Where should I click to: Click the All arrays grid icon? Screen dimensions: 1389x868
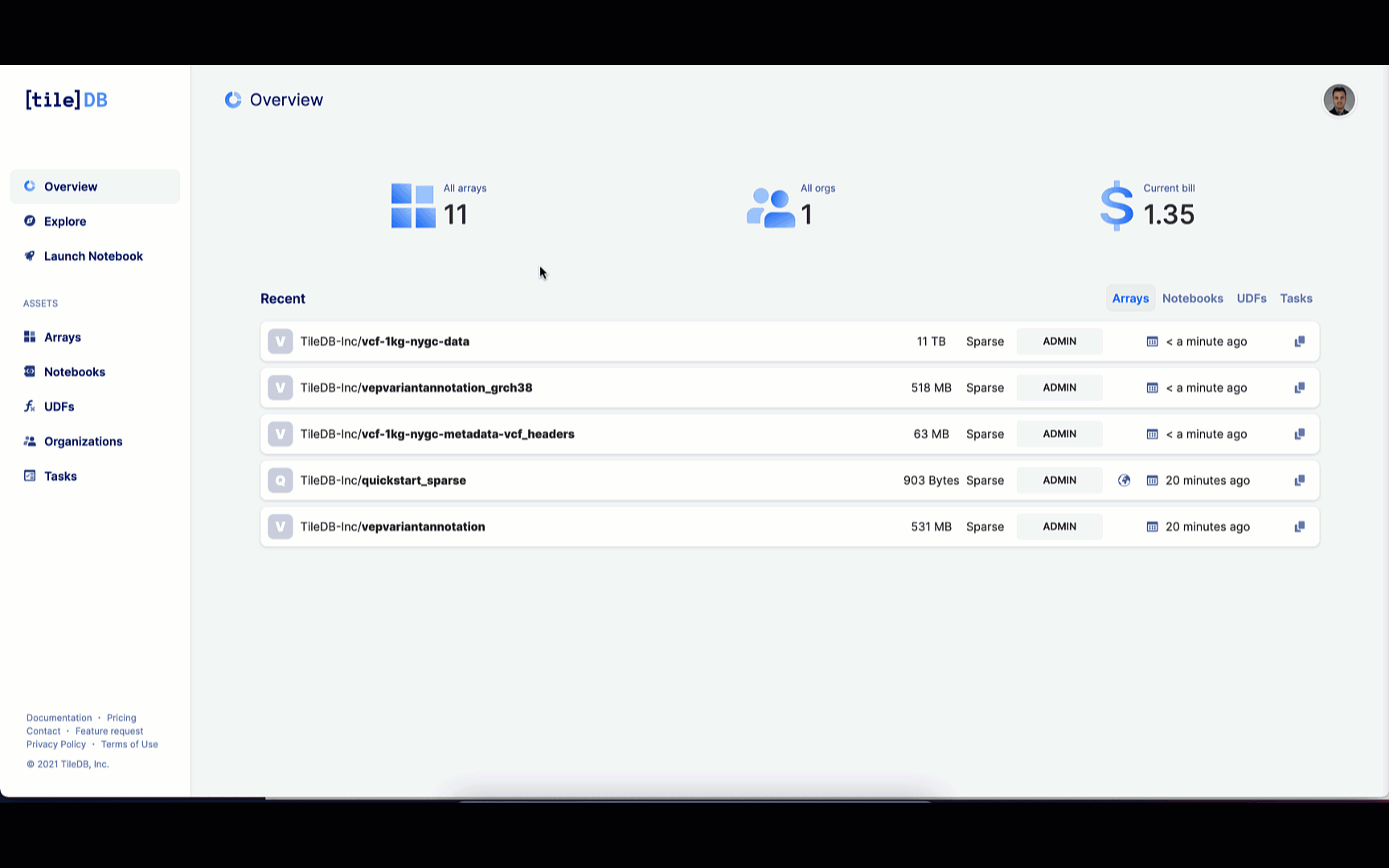coord(413,206)
